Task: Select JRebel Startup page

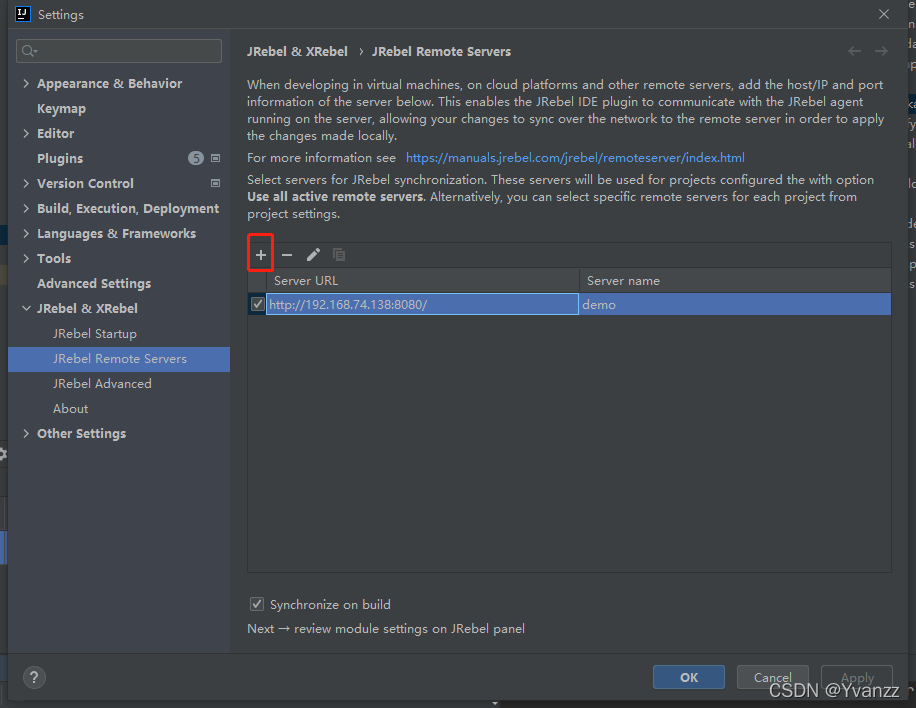Action: click(95, 334)
